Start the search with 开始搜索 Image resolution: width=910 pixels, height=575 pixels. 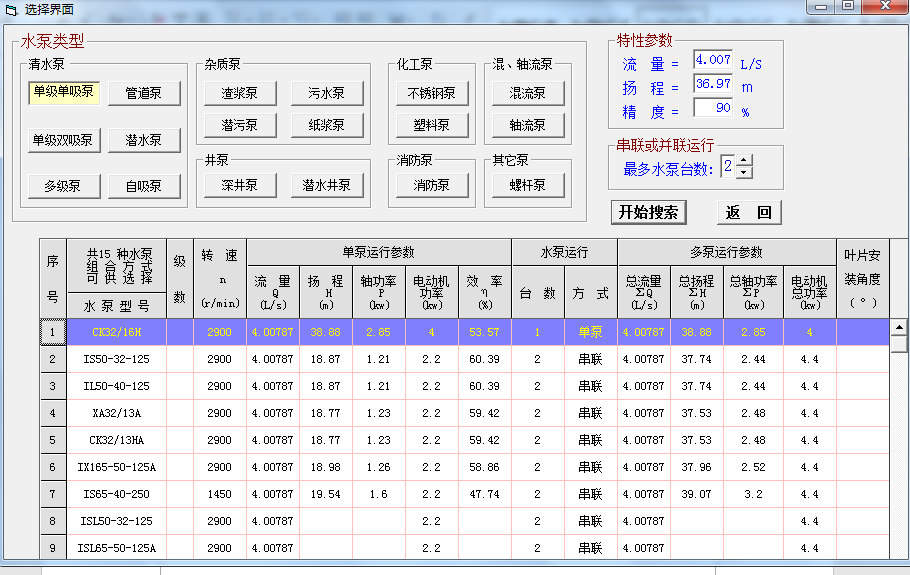pyautogui.click(x=648, y=212)
